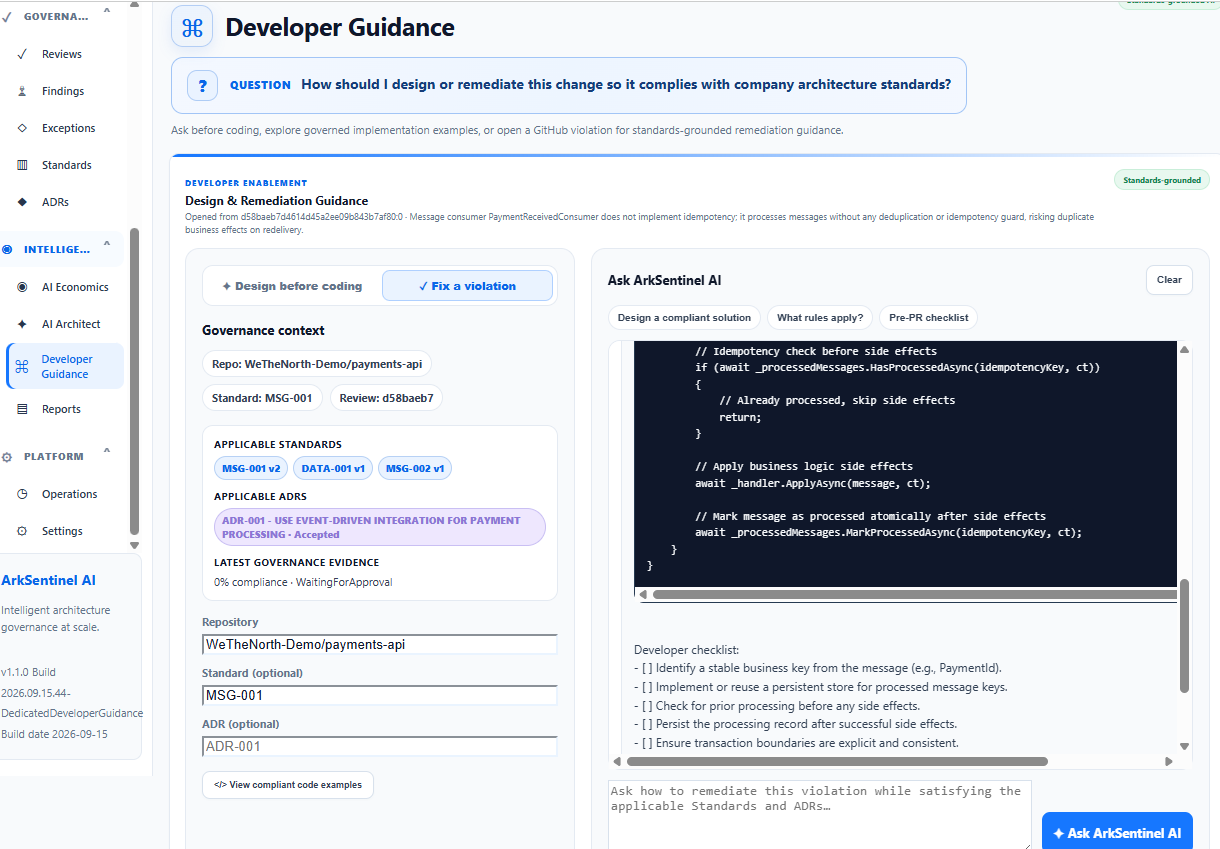Open Findings page from sidebar

tap(63, 91)
